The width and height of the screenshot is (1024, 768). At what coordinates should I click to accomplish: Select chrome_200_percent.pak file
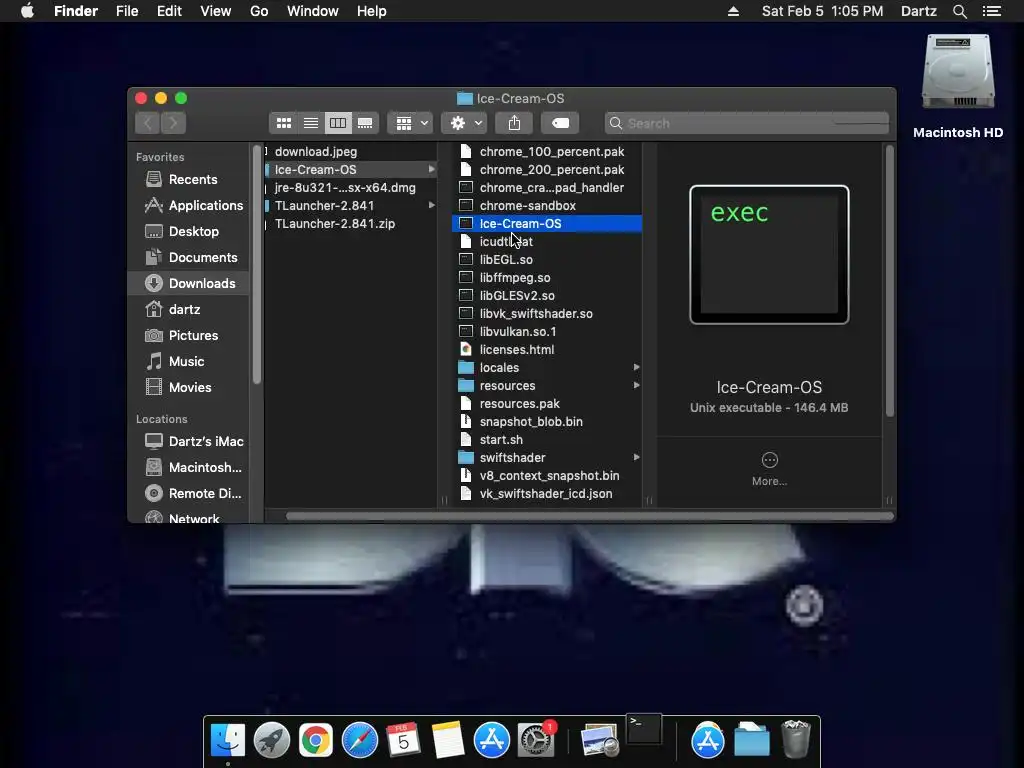547,170
